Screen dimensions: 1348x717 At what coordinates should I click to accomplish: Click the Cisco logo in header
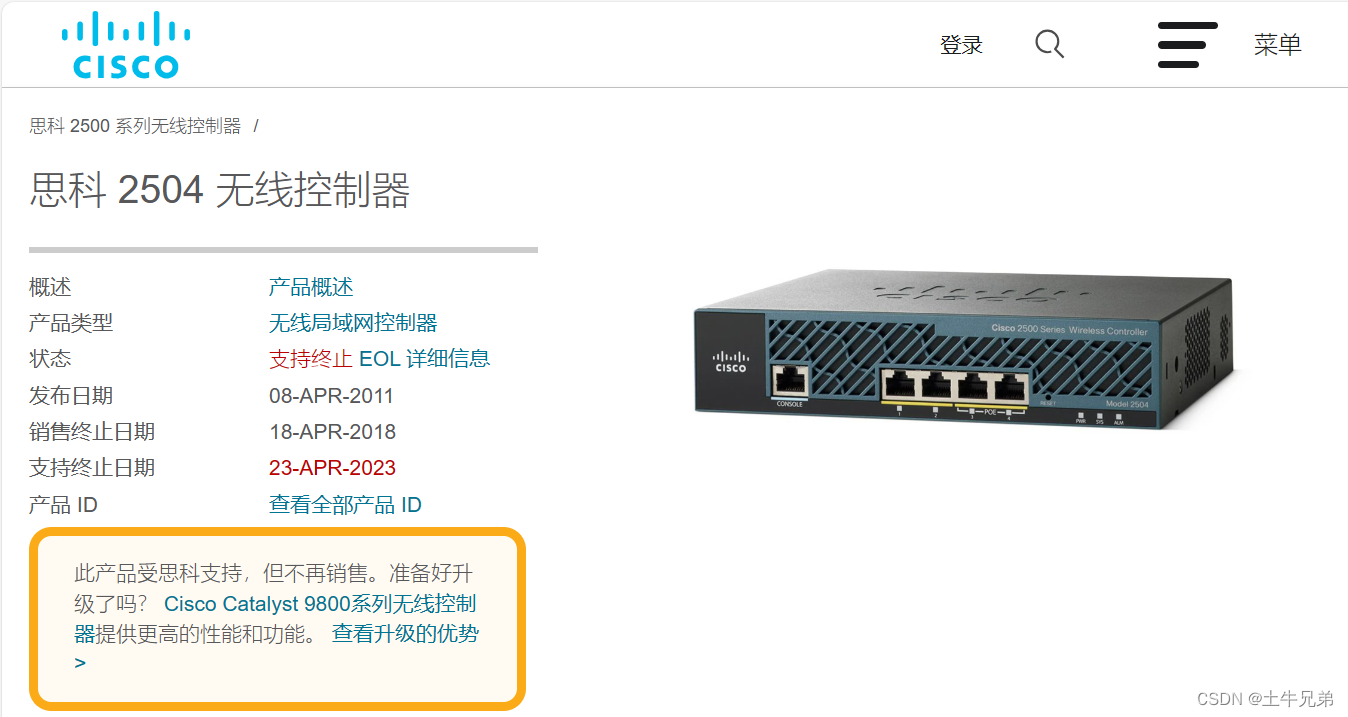click(125, 45)
